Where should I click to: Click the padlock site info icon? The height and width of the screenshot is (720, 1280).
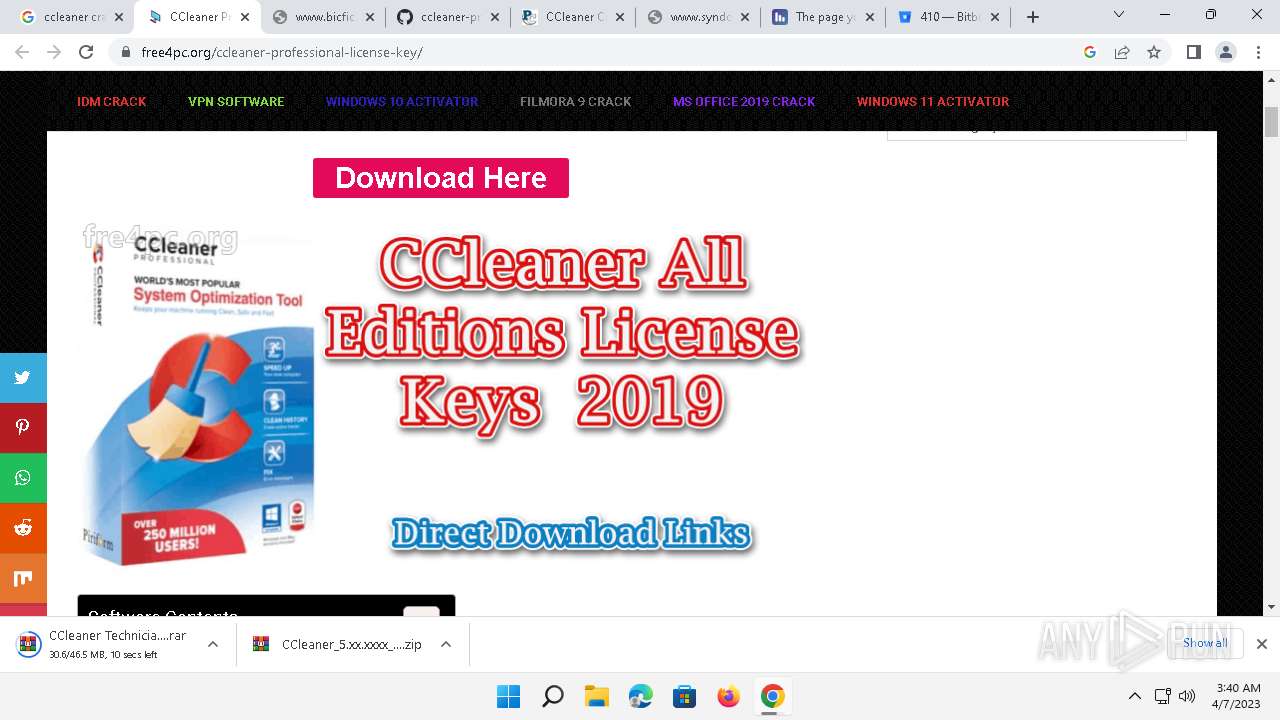125,52
